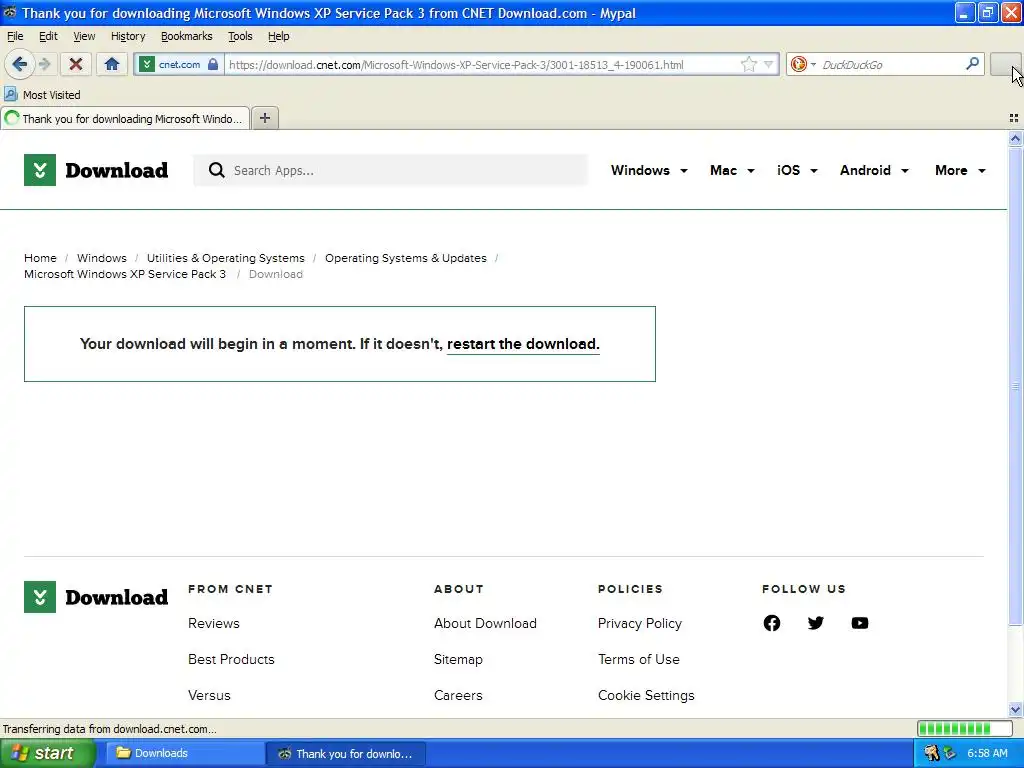The image size is (1024, 768).
Task: Bookmark this page with the star icon
Action: 748,64
